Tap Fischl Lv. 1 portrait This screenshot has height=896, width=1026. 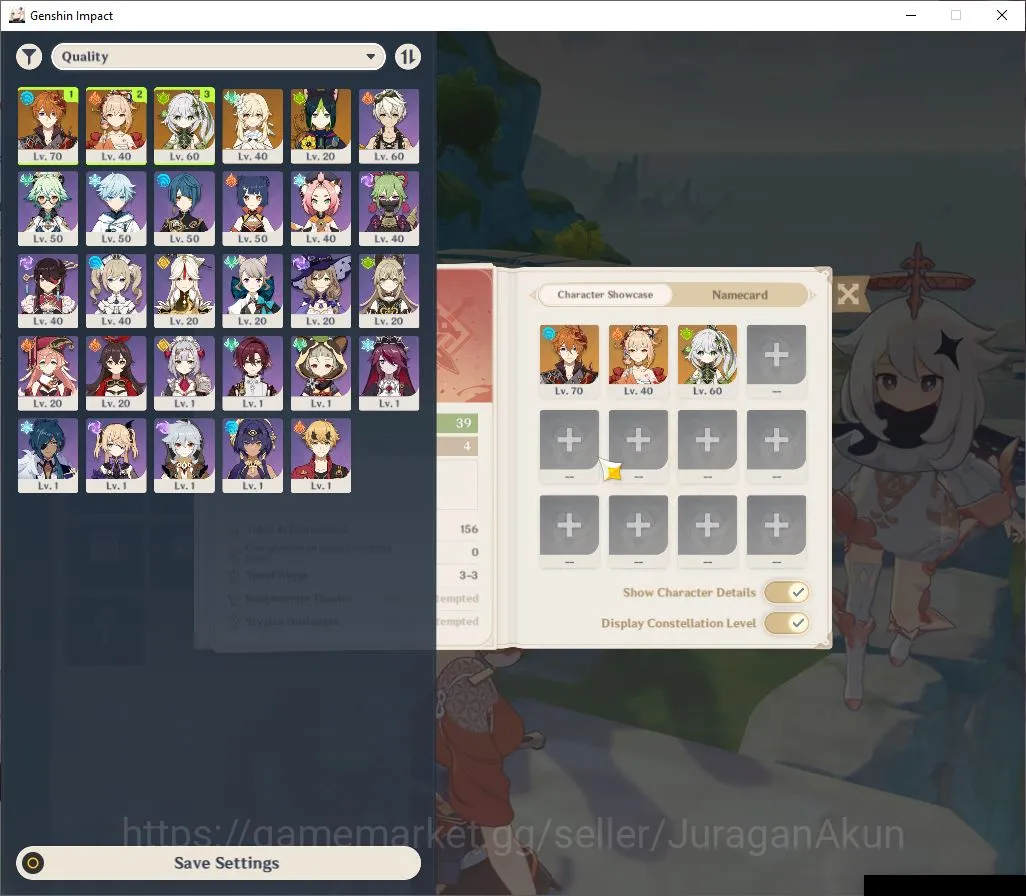point(116,456)
